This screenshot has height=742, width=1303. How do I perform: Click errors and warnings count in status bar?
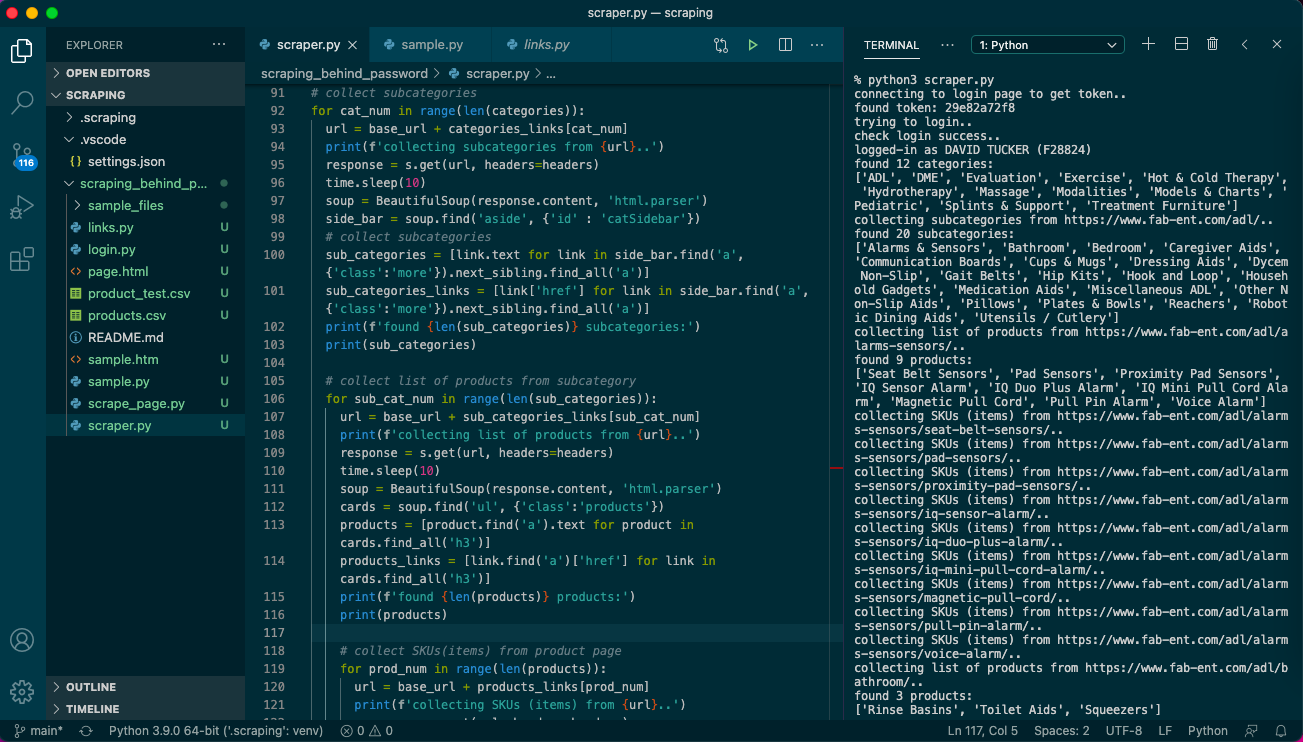click(366, 731)
